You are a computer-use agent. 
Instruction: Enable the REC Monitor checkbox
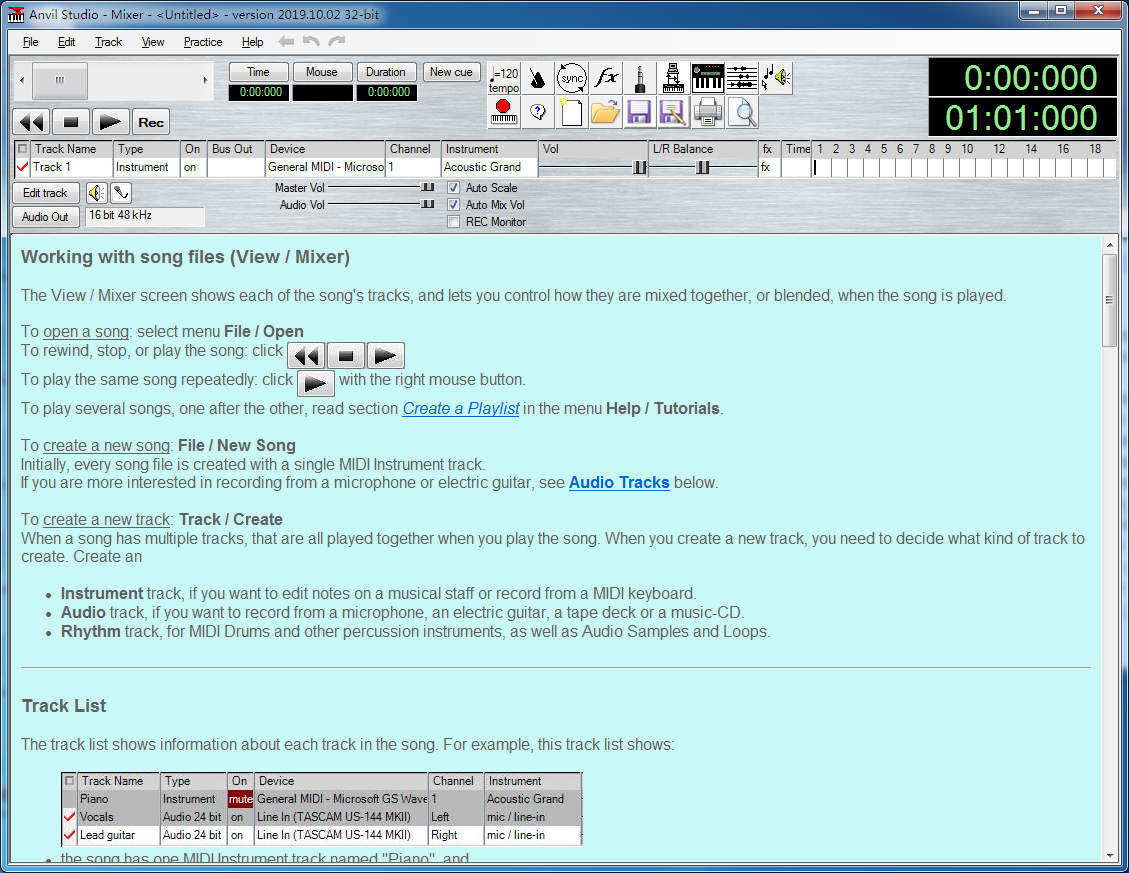(454, 222)
